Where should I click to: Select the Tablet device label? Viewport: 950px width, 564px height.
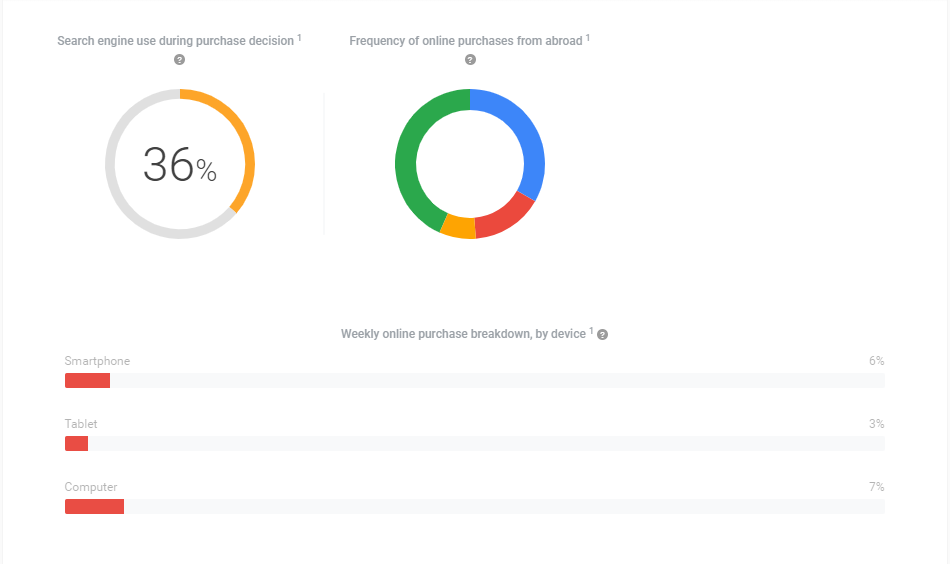coord(81,424)
